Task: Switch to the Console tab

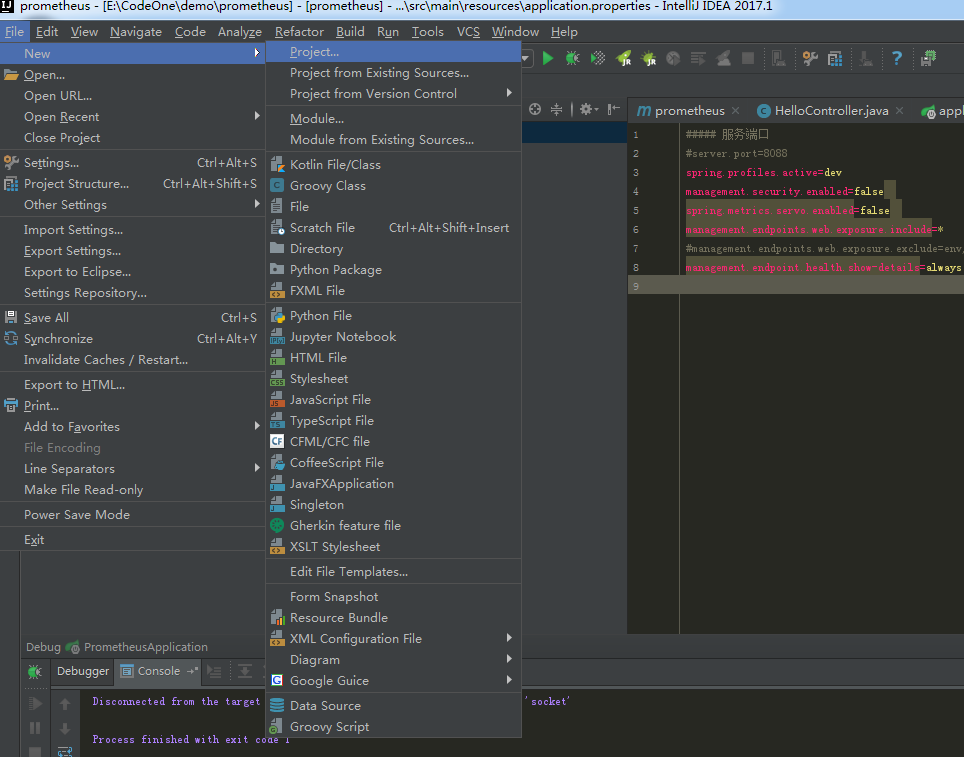Action: click(x=159, y=671)
